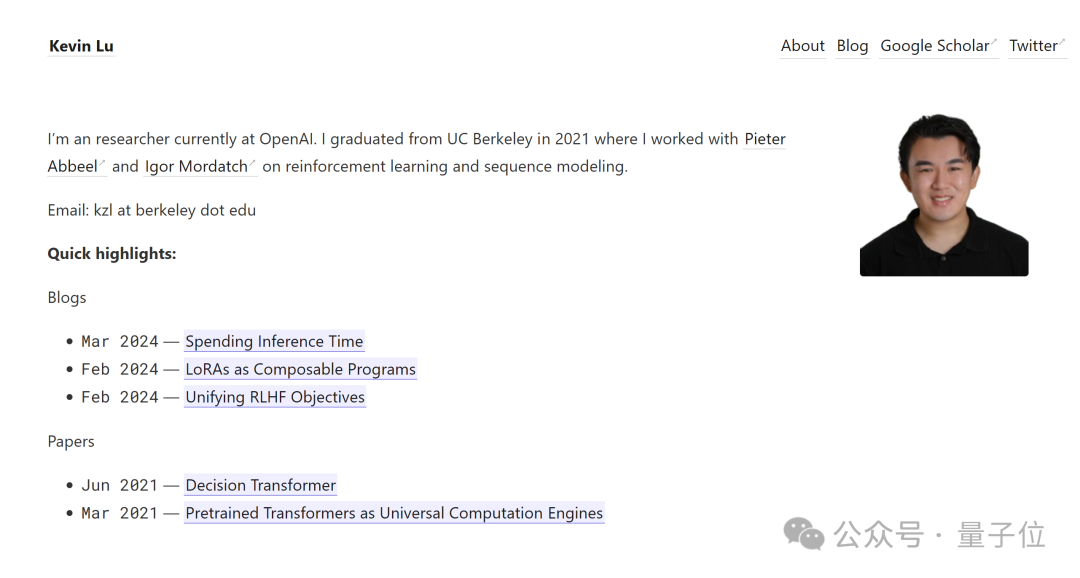The height and width of the screenshot is (578, 1080).
Task: Click the external-link arrow after Igor Mordatch
Action: tap(253, 162)
